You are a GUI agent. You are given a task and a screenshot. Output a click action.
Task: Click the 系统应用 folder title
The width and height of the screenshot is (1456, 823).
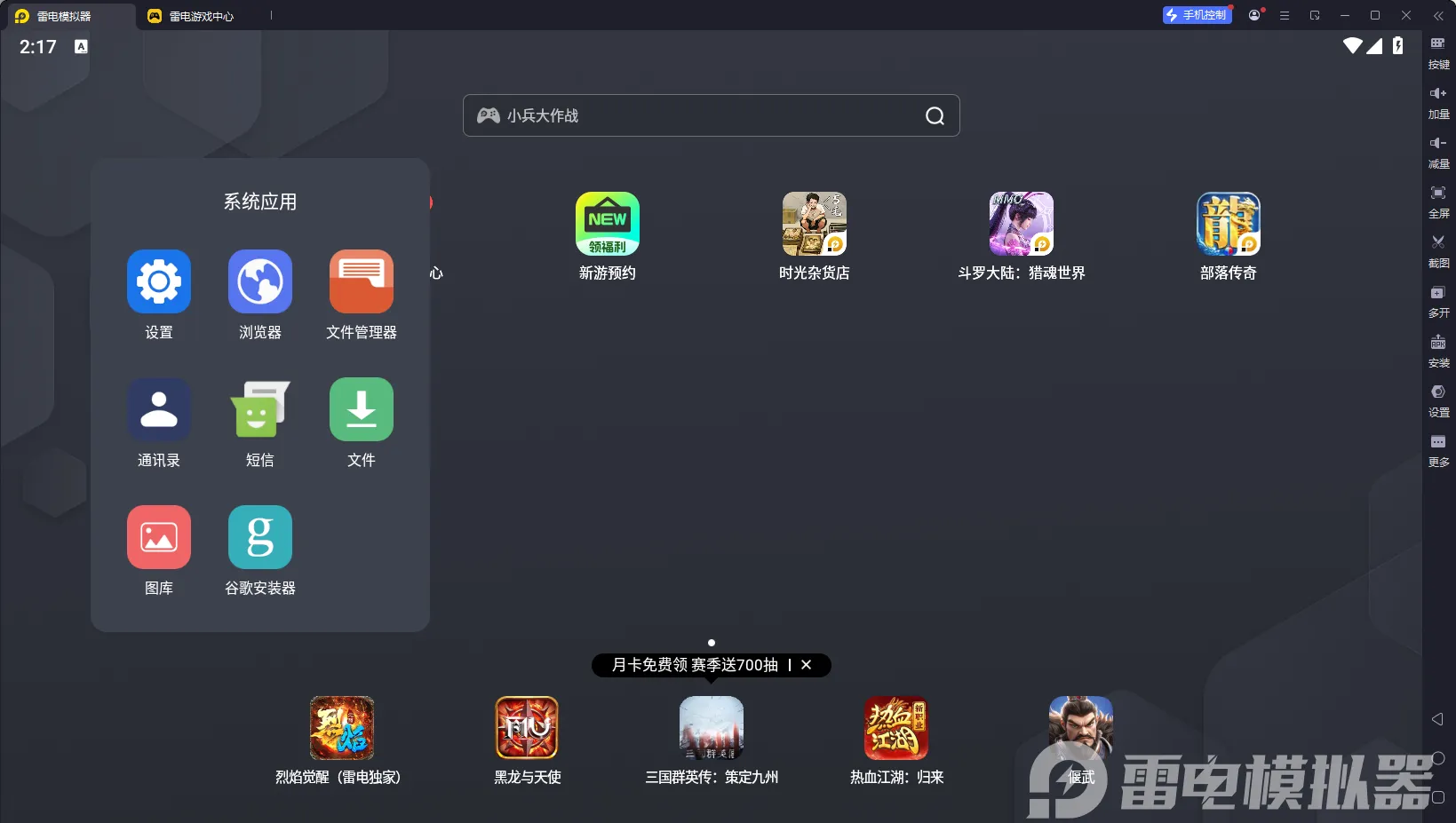pos(260,202)
